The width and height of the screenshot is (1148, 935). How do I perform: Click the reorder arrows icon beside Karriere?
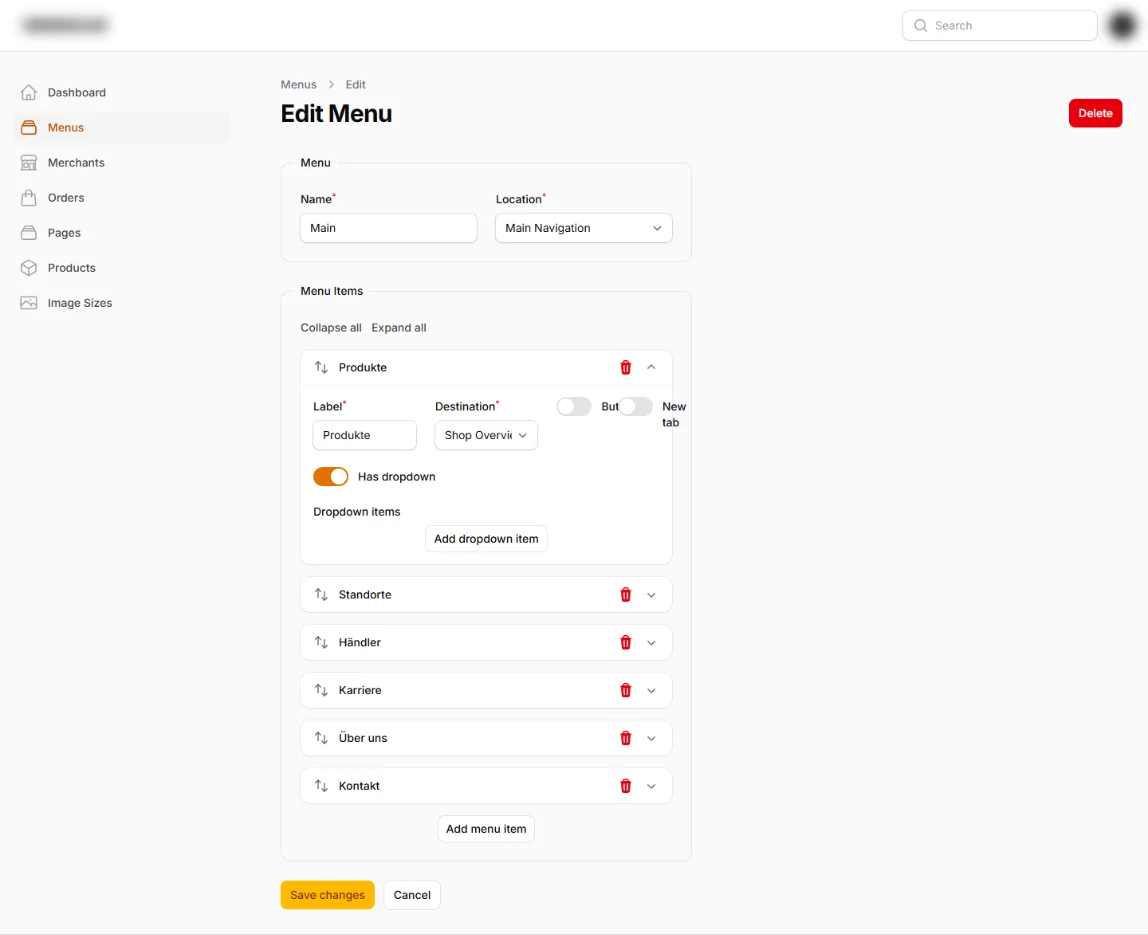pyautogui.click(x=321, y=690)
